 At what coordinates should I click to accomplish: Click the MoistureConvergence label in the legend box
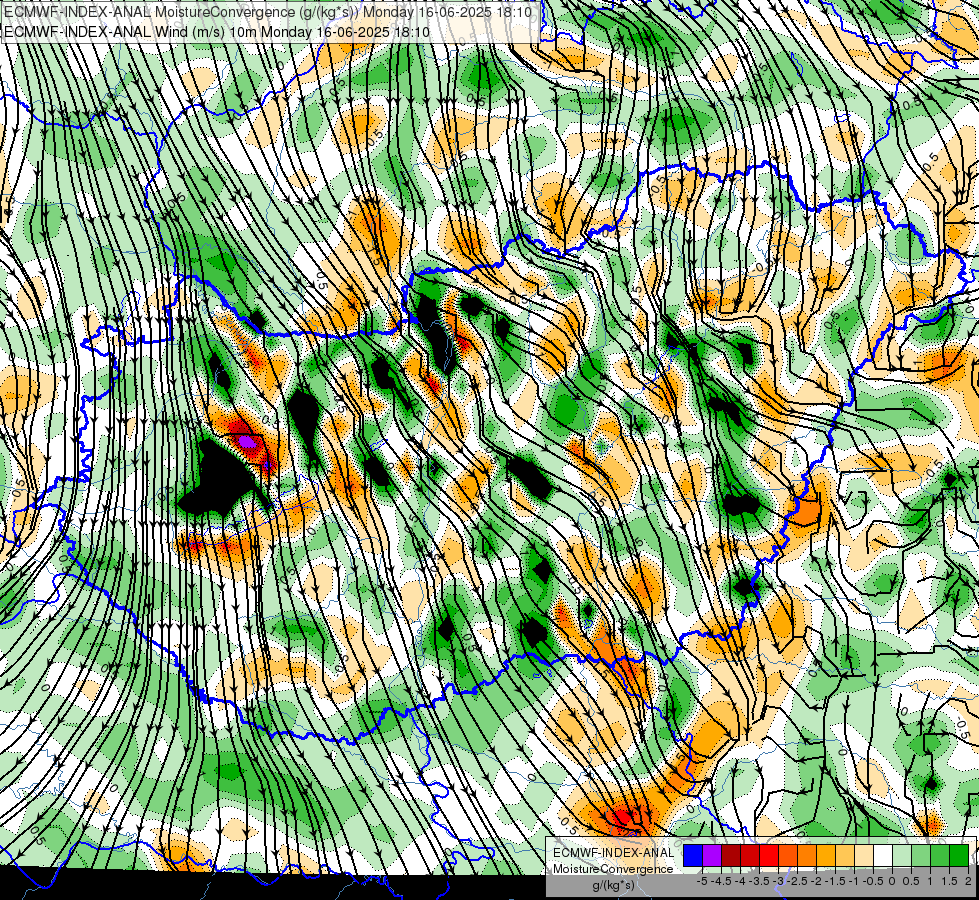613,869
